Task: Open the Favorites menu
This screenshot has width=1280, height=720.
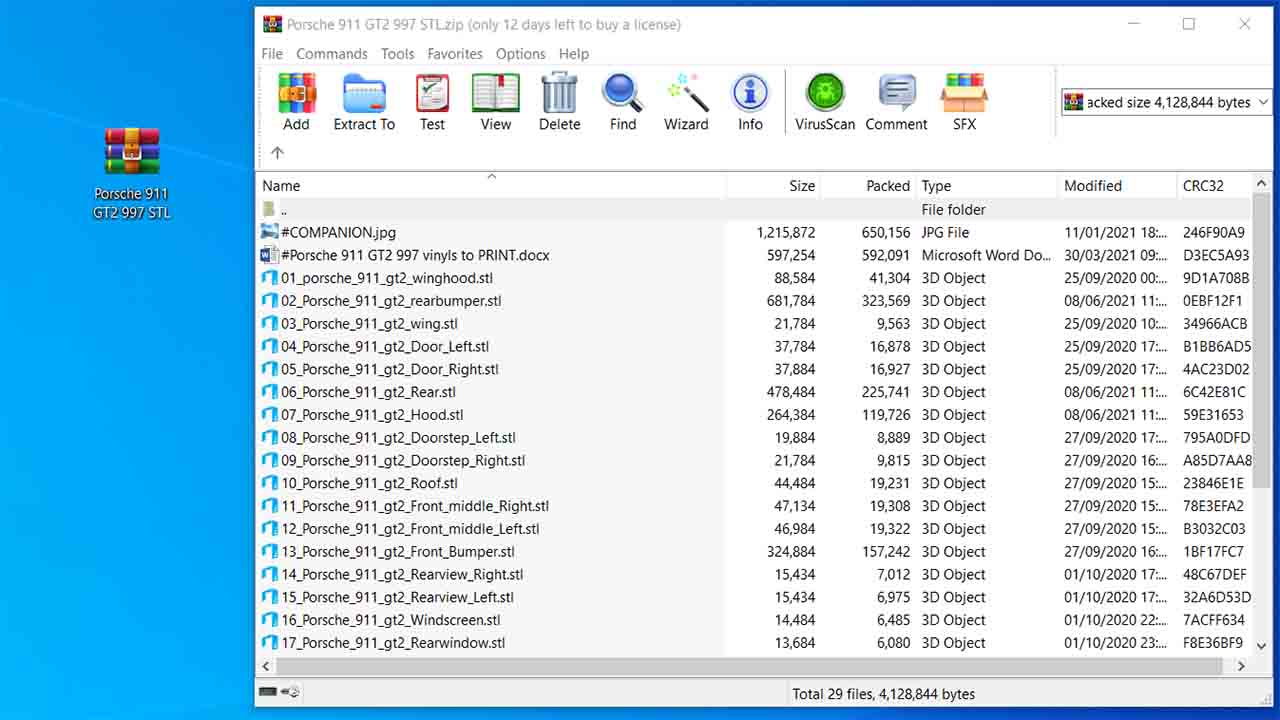Action: click(x=455, y=54)
